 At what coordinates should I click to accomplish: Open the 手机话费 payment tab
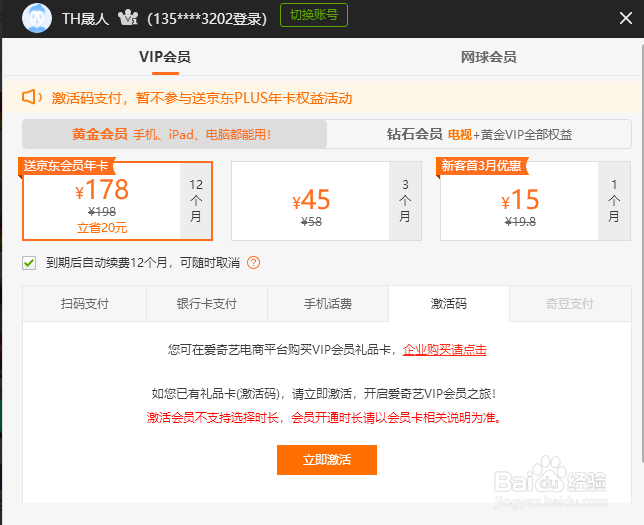click(328, 304)
